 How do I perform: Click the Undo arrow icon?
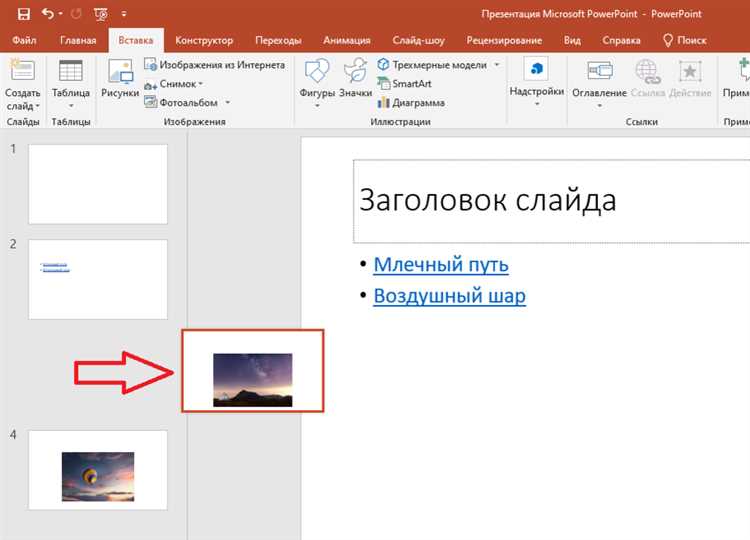tap(47, 13)
